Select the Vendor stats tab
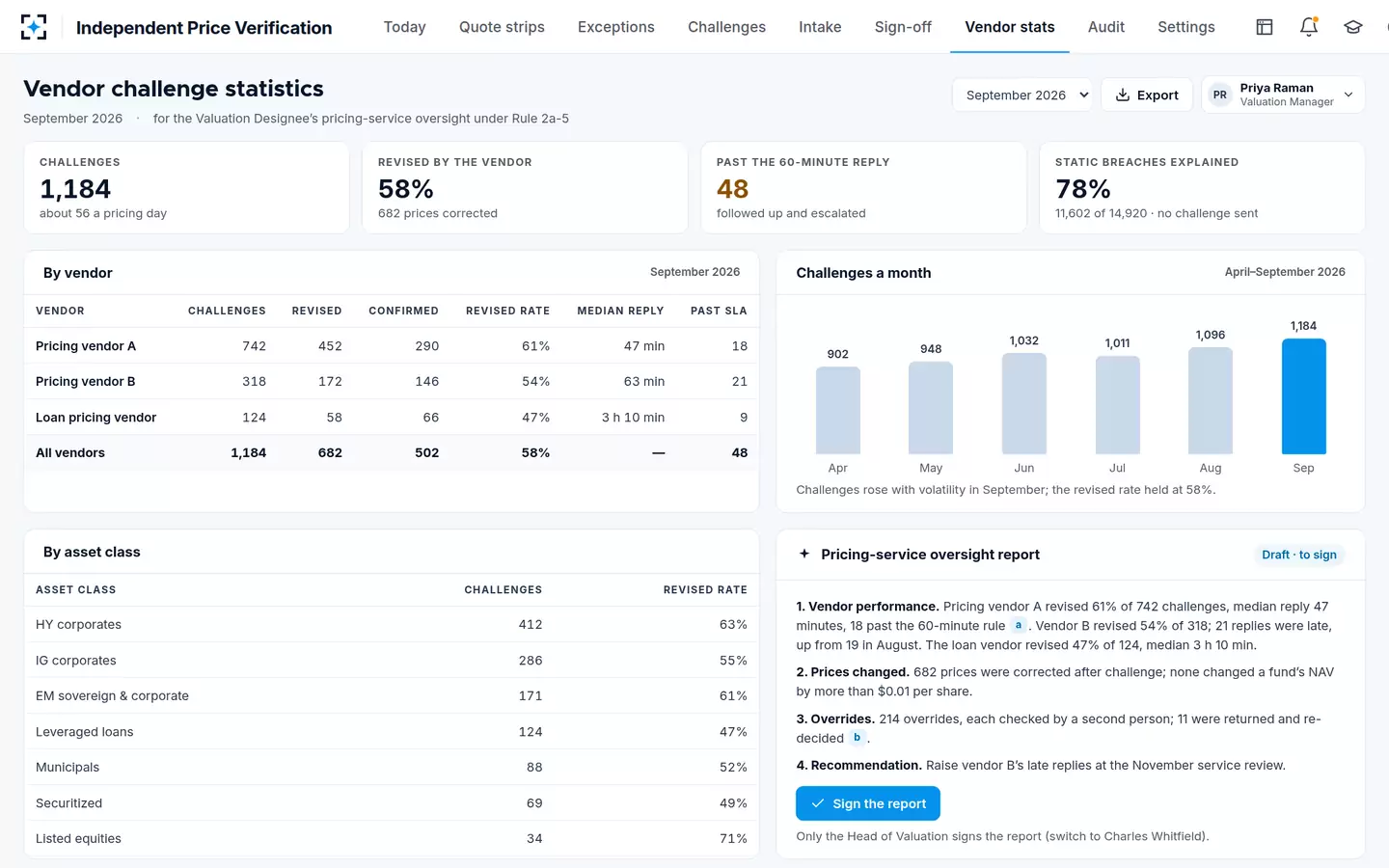Viewport: 1389px width, 868px height. click(x=1010, y=27)
